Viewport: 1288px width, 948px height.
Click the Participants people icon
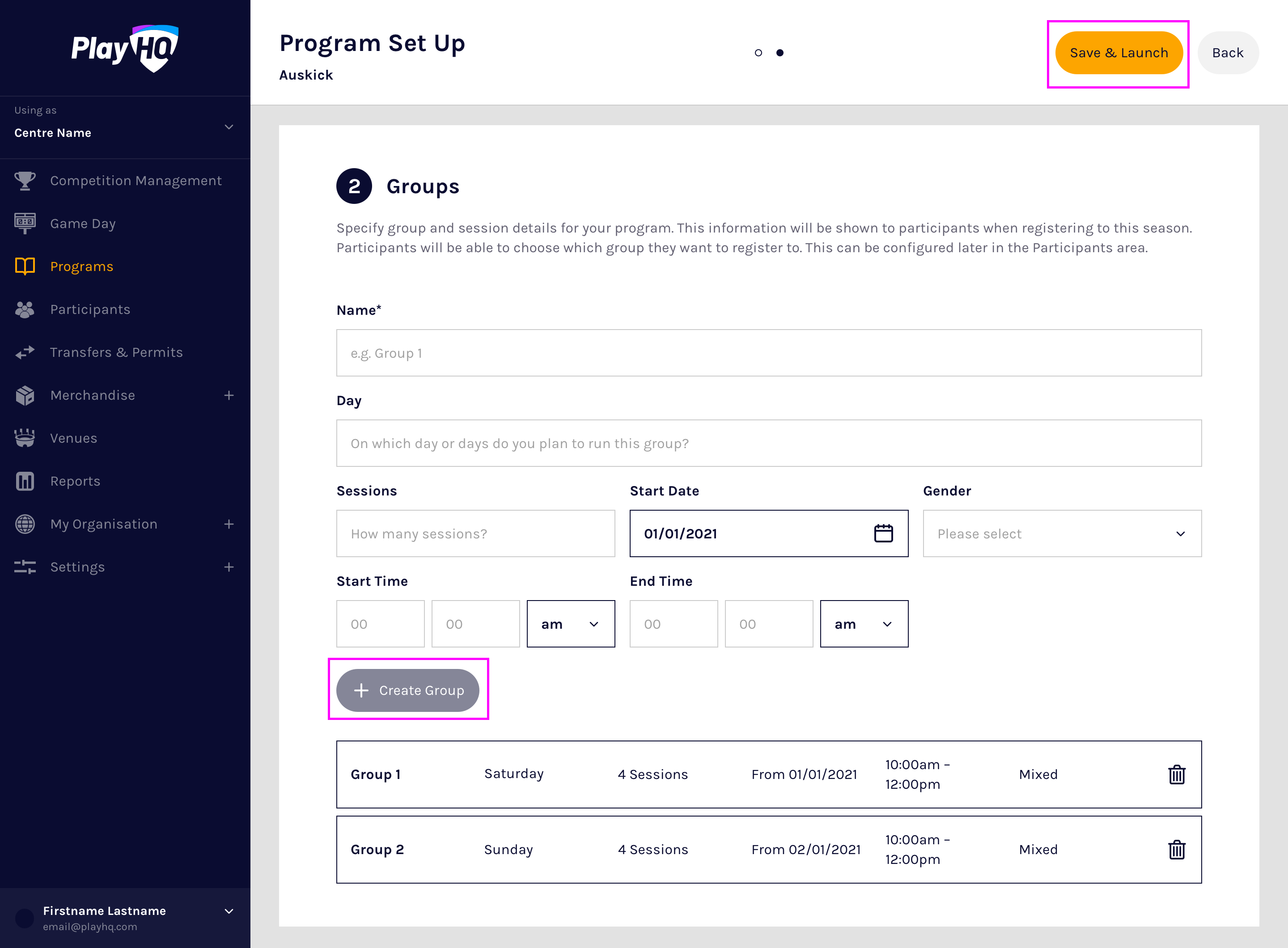pos(25,309)
